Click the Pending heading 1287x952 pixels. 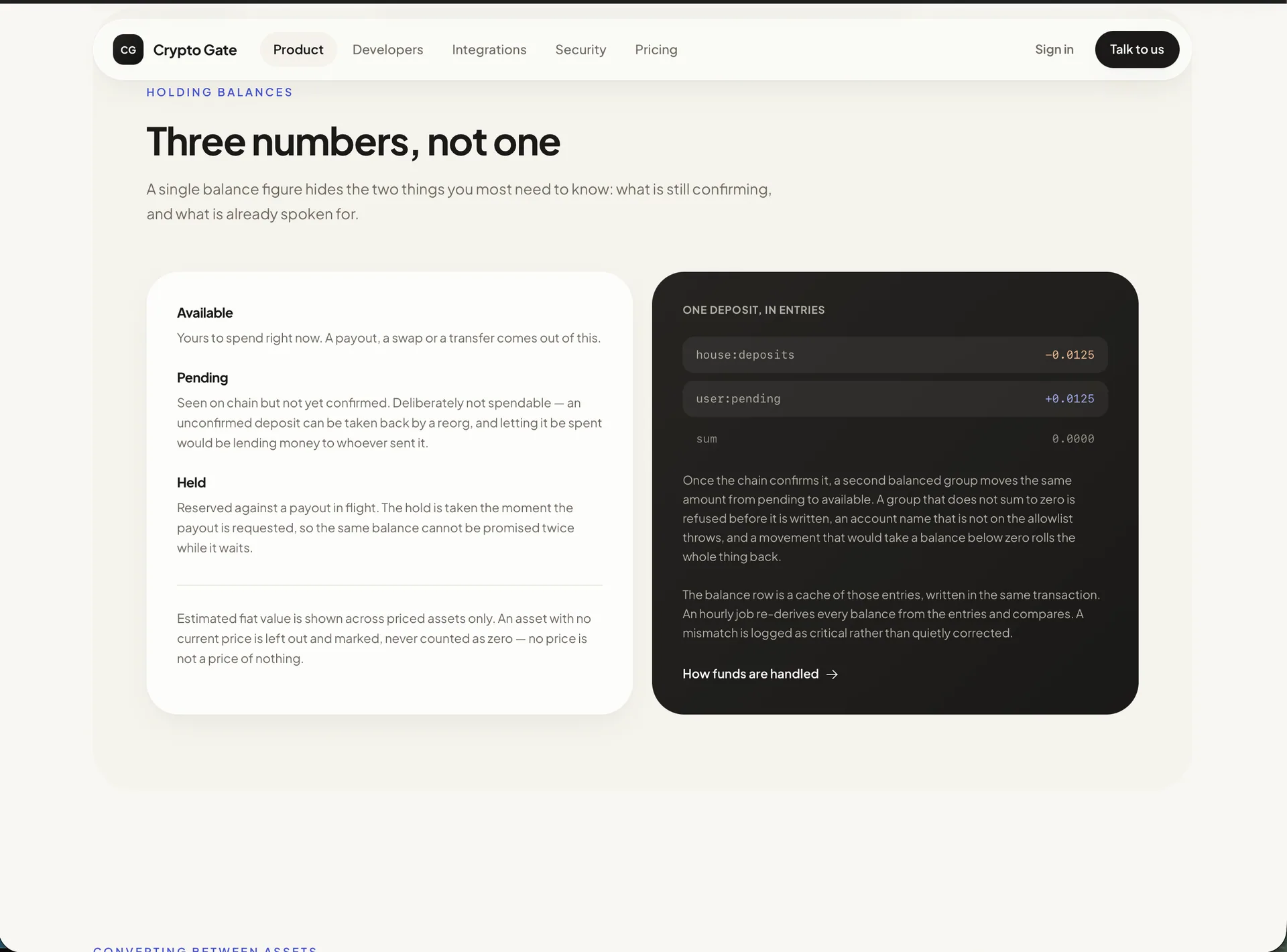click(x=202, y=377)
